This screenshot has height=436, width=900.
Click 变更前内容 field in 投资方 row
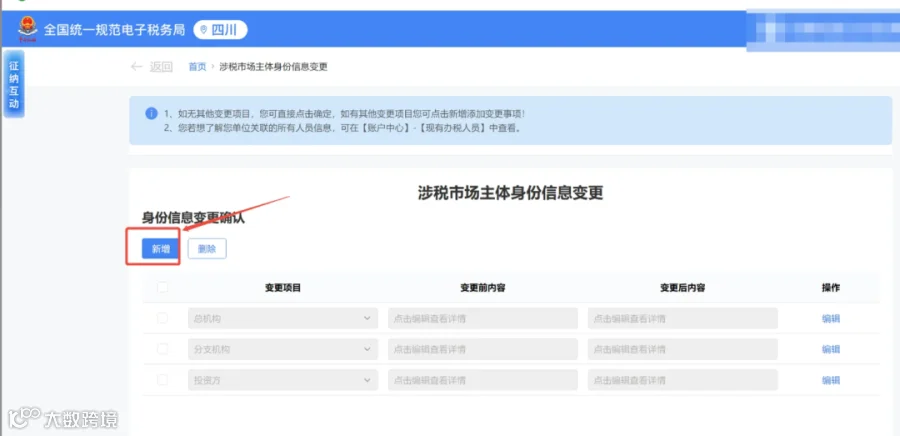coord(483,380)
